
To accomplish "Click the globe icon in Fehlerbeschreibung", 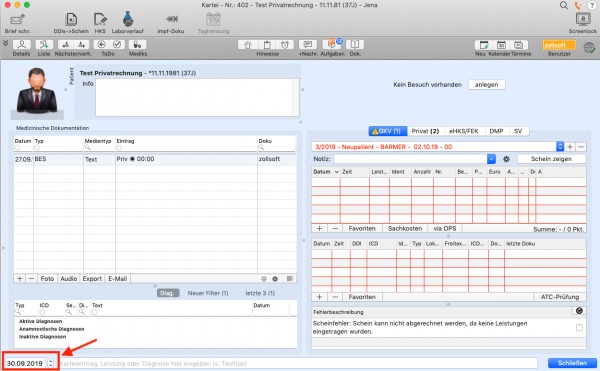I will 579,311.
